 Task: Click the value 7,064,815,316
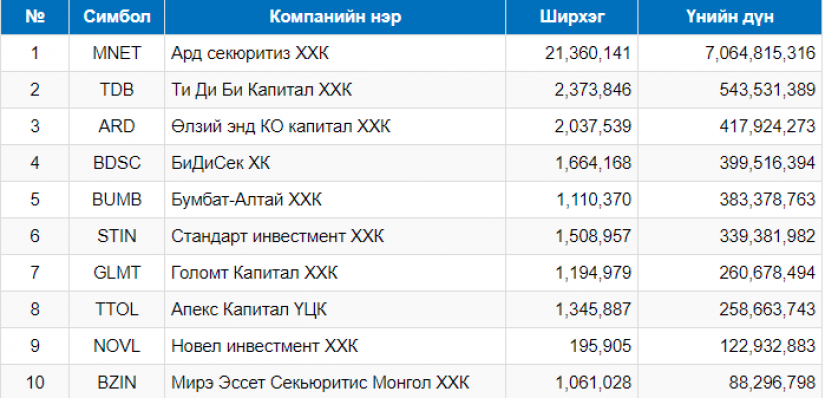pyautogui.click(x=760, y=53)
